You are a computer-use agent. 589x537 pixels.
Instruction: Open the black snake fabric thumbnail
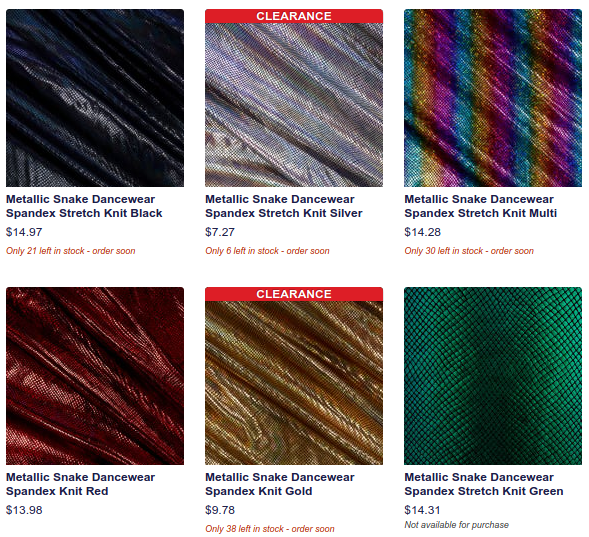(95, 98)
